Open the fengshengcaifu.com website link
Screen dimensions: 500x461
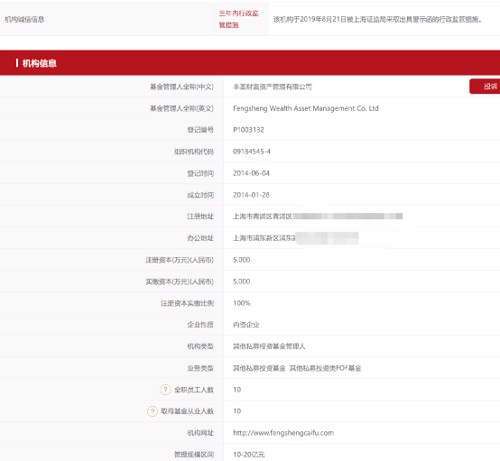tap(283, 433)
